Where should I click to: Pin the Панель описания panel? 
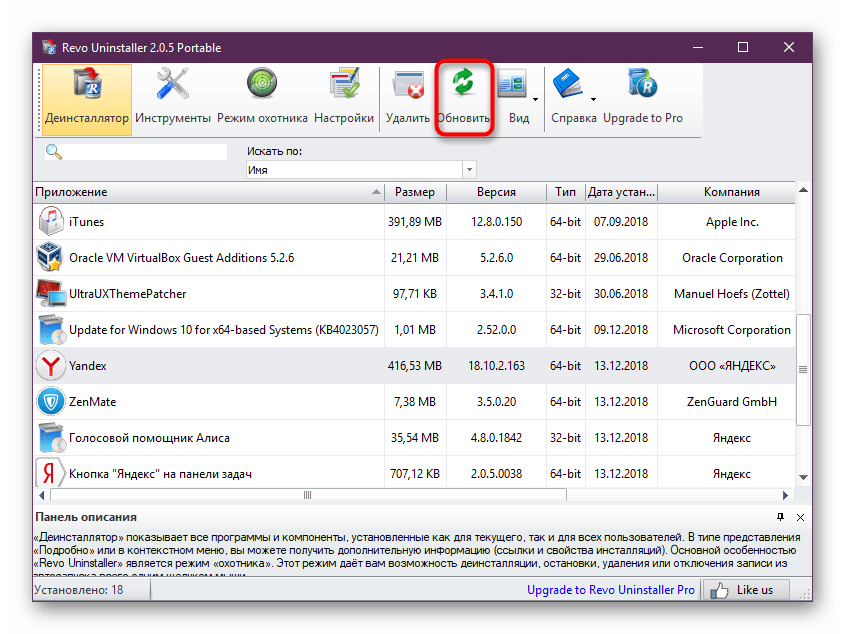tap(780, 517)
